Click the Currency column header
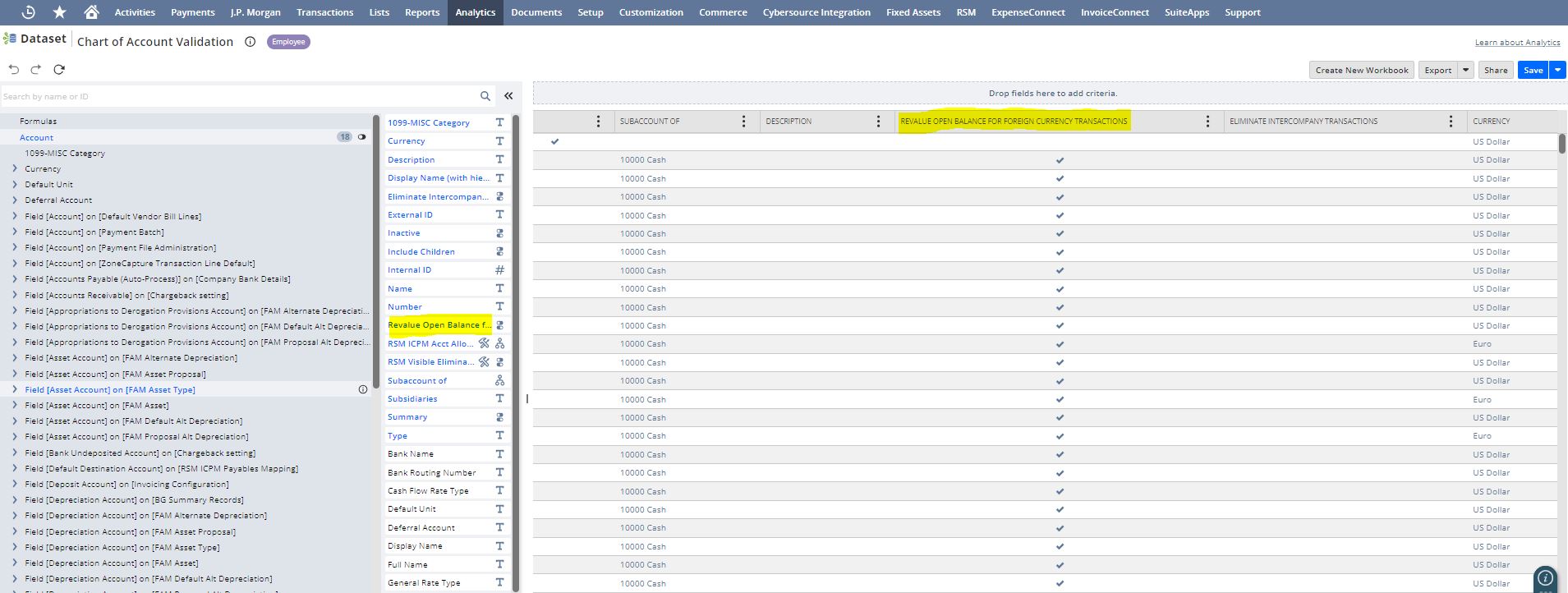Image resolution: width=1568 pixels, height=593 pixels. pos(1492,122)
